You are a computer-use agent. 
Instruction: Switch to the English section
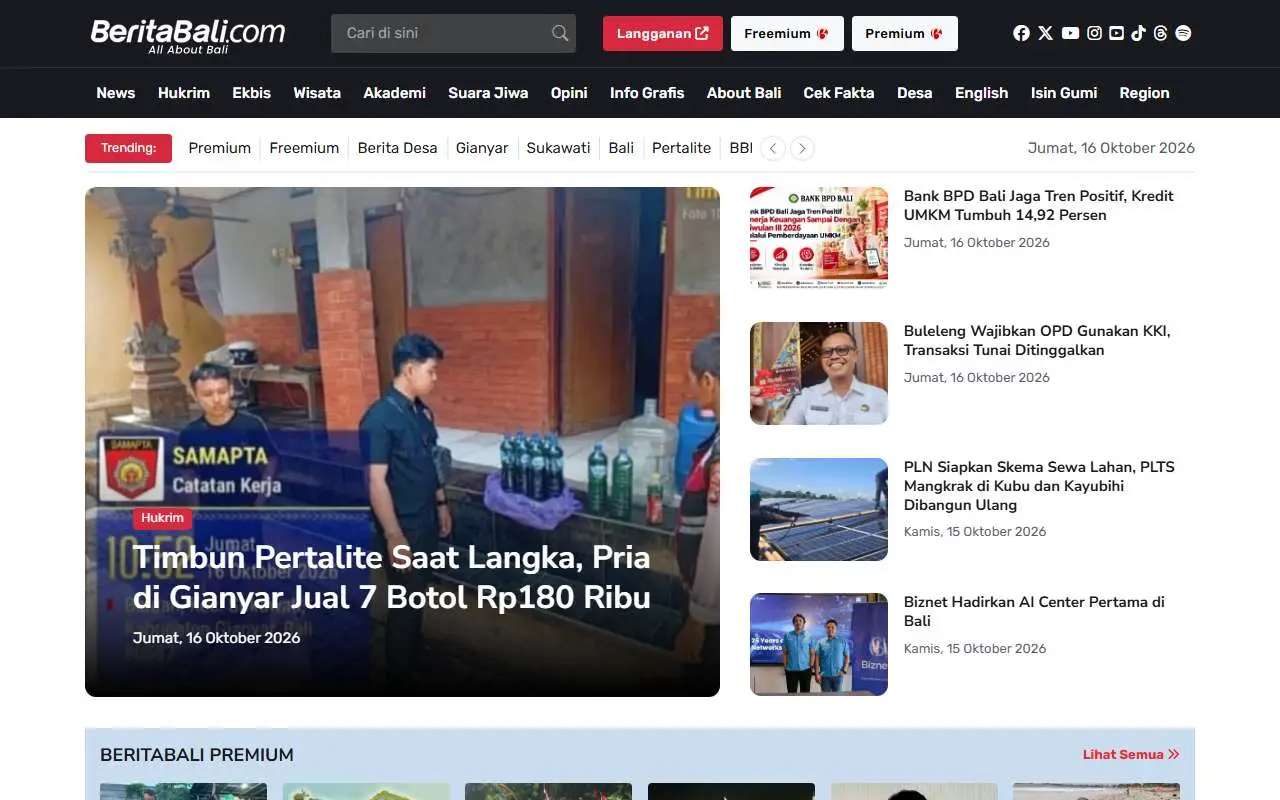coord(982,93)
